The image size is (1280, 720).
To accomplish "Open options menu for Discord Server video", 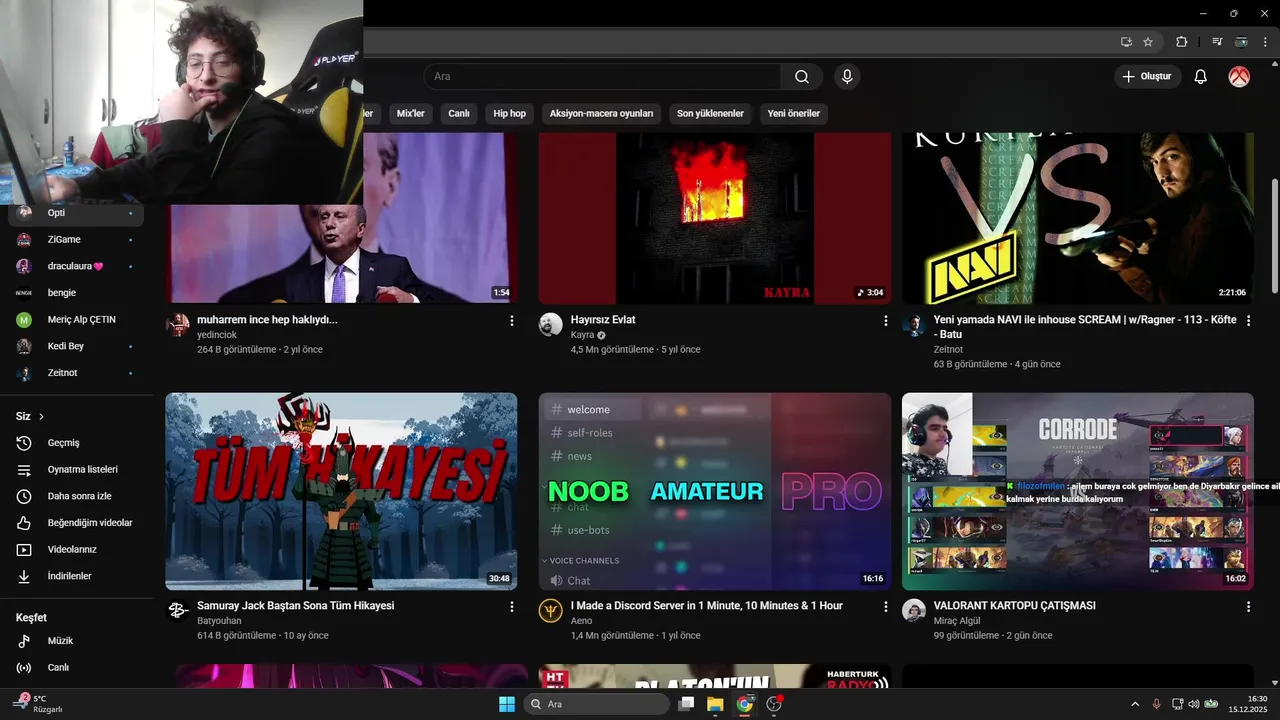I will 885,607.
